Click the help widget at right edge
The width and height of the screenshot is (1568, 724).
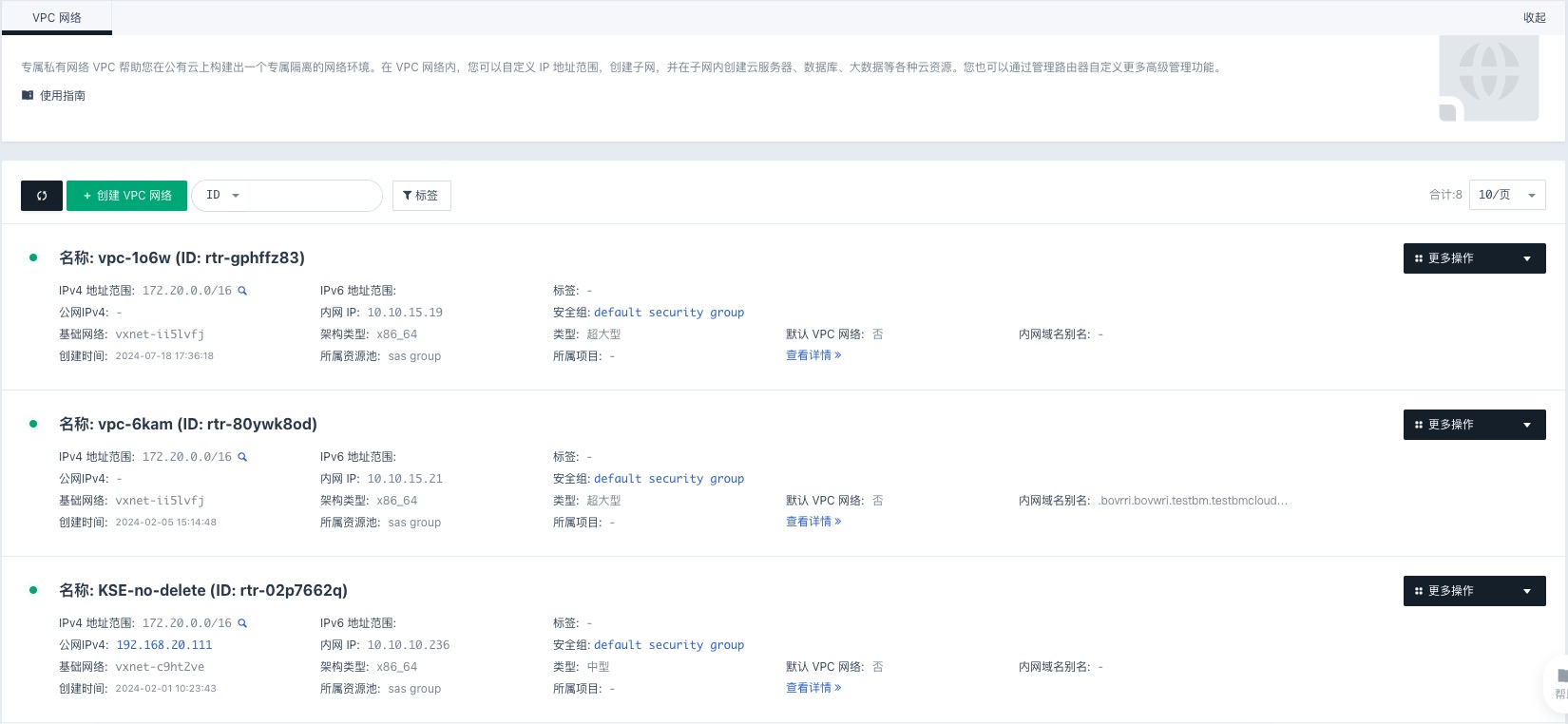click(1559, 682)
